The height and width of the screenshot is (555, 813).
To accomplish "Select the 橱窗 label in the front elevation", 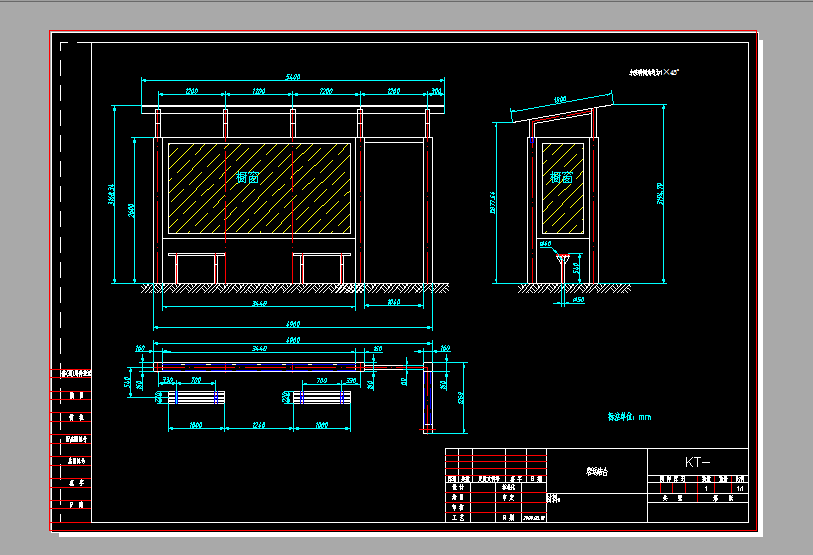I will 248,177.
